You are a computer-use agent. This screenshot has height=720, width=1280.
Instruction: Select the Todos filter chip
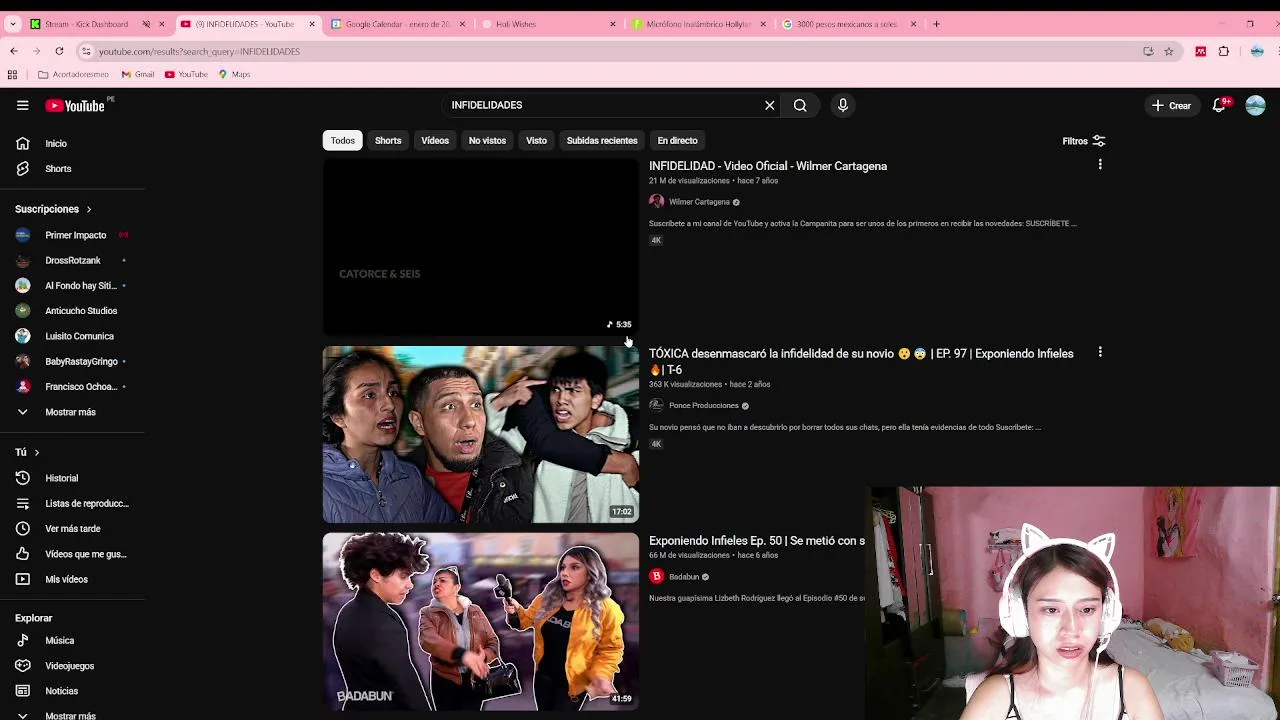[x=343, y=141]
